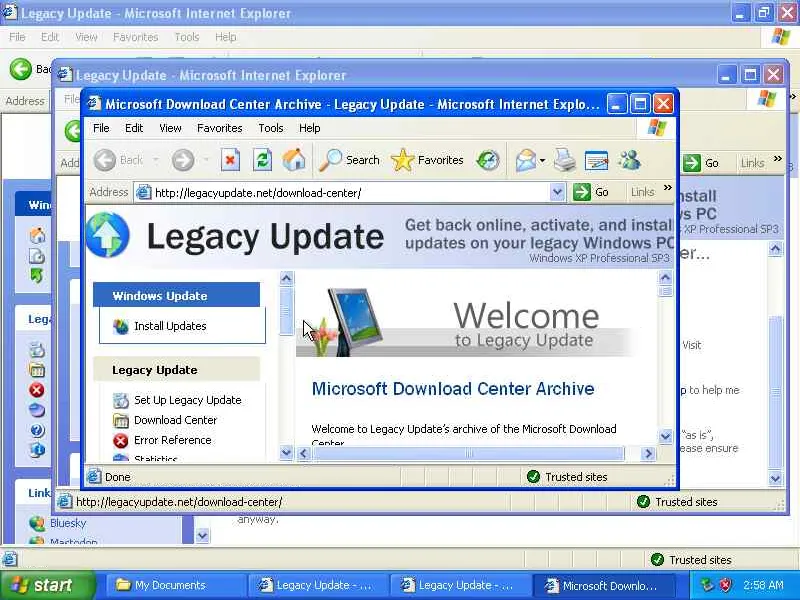Switch to first Legacy Update taskbar button
The height and width of the screenshot is (600, 800).
click(x=318, y=585)
